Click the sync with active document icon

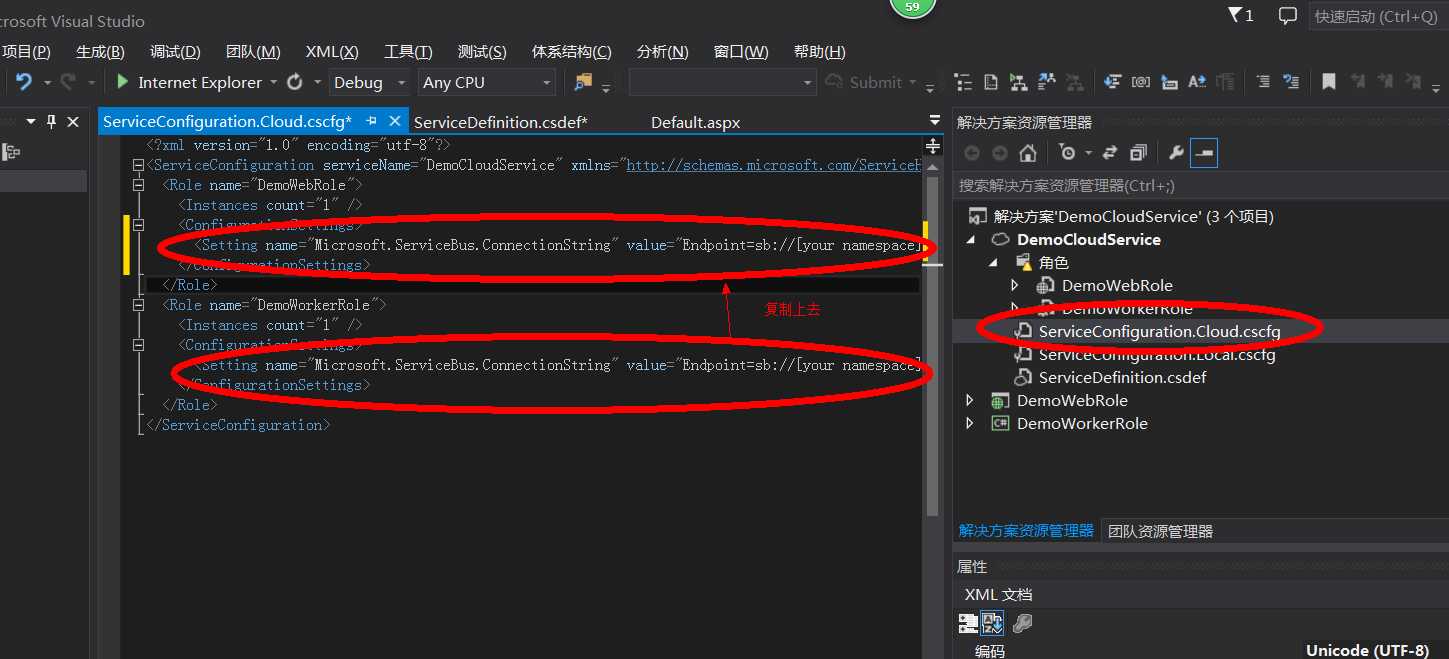(1109, 153)
